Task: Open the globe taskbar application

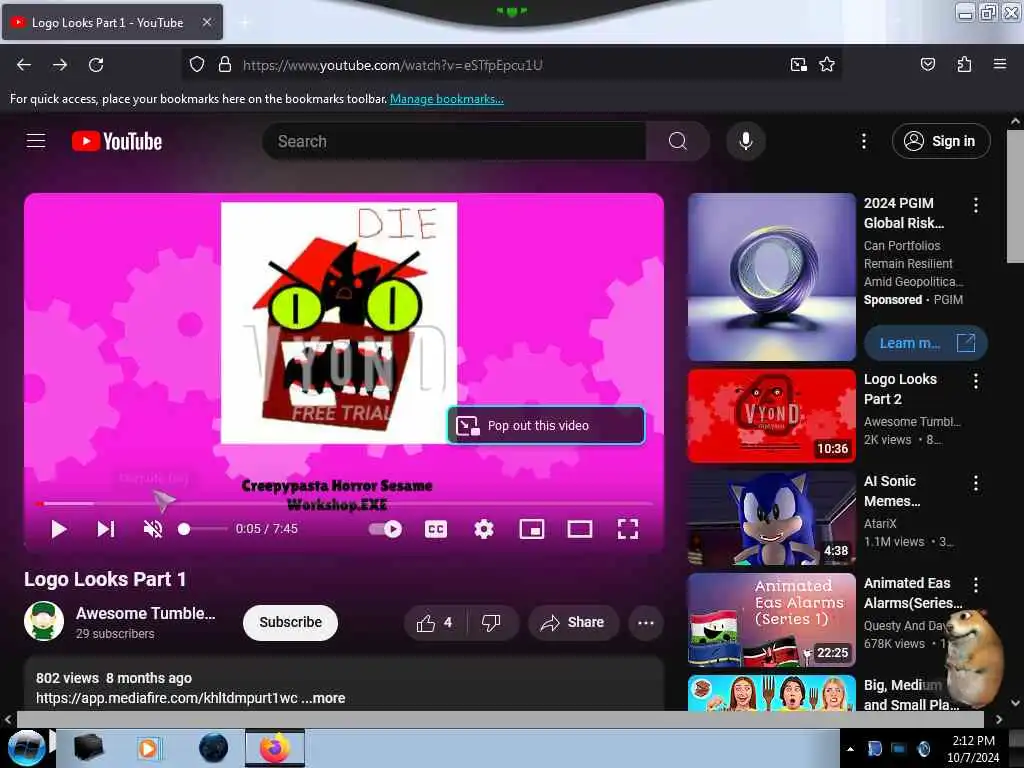Action: [214, 748]
